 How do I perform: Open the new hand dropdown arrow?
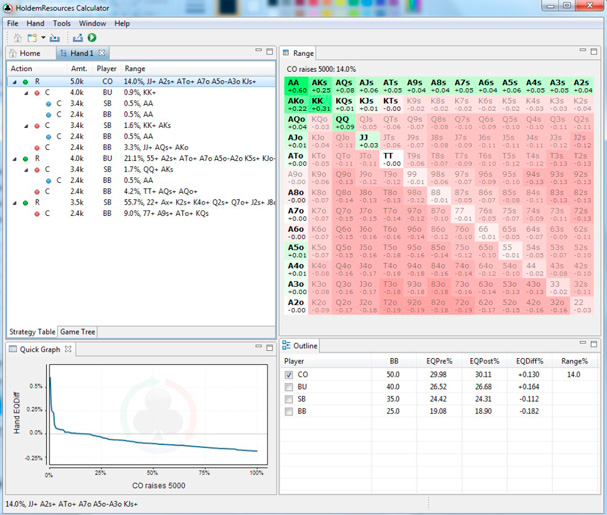click(x=42, y=37)
